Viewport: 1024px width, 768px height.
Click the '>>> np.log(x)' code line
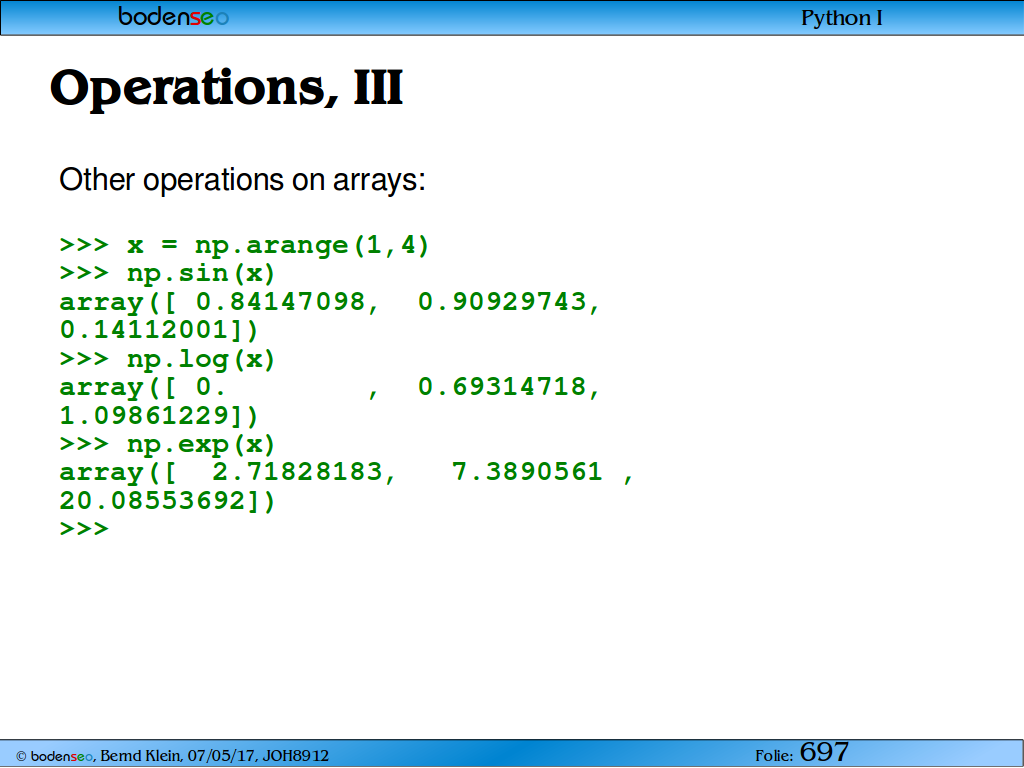click(167, 359)
